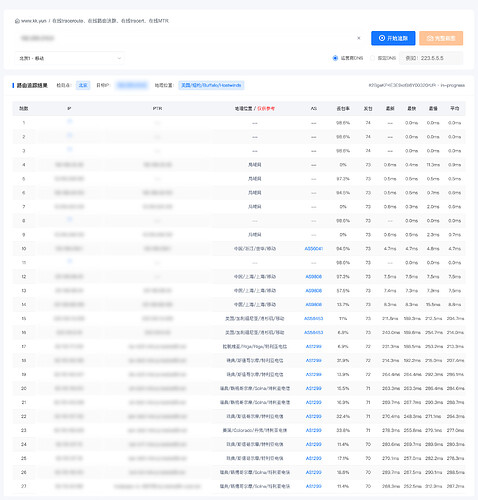Click the Colorado location cell in hop 23
This screenshot has height=500, width=478.
255,430
